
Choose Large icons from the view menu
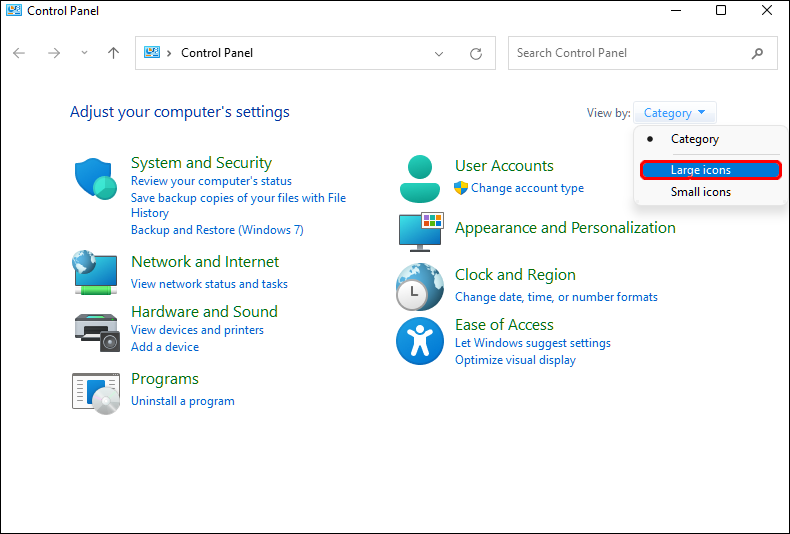(x=701, y=170)
